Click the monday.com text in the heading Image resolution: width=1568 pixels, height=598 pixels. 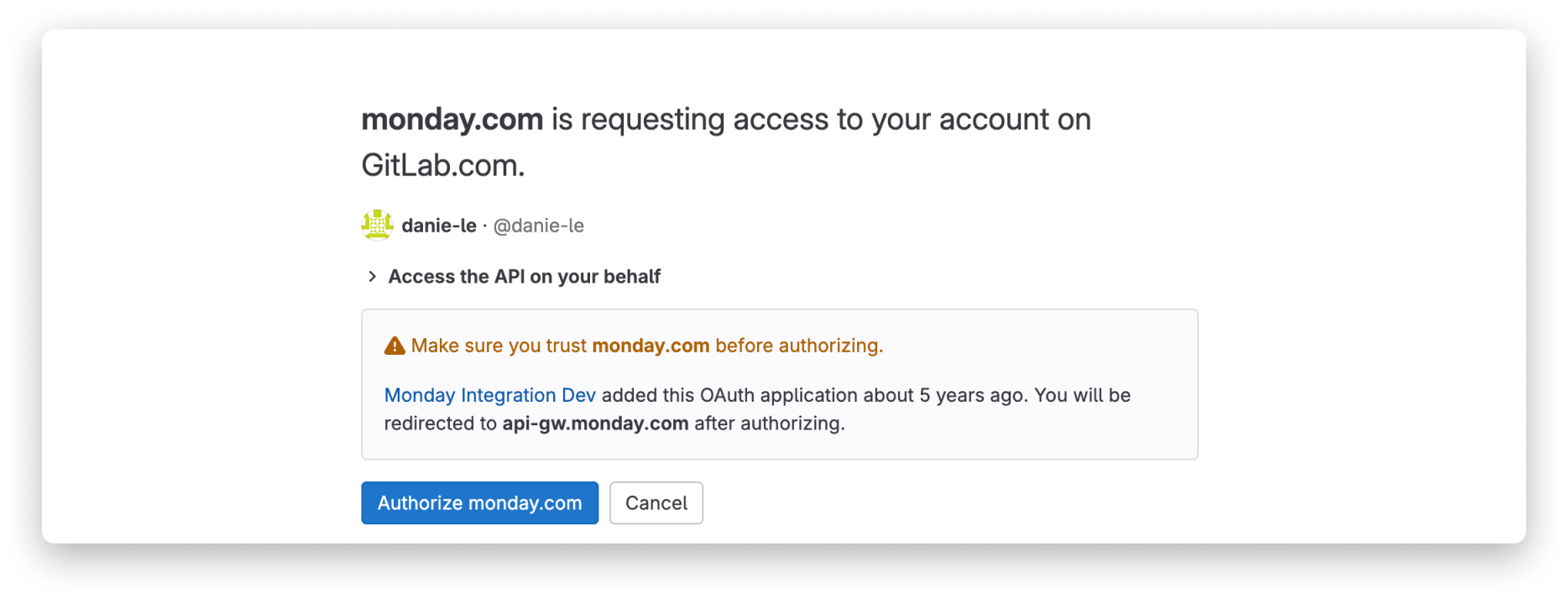pos(452,118)
